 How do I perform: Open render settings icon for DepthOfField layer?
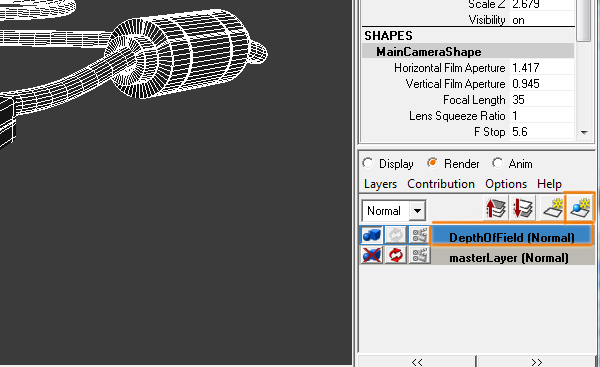point(419,235)
